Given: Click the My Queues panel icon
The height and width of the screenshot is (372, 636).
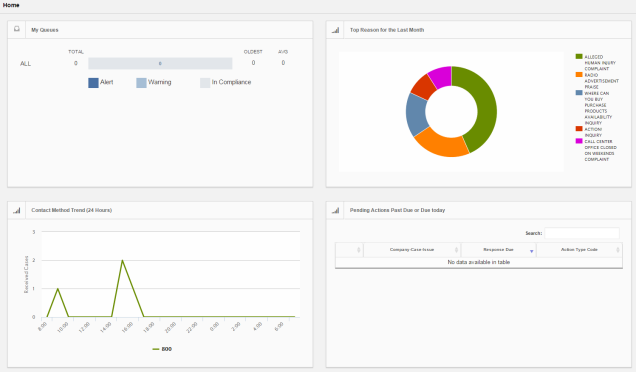Looking at the screenshot, I should pyautogui.click(x=17, y=29).
